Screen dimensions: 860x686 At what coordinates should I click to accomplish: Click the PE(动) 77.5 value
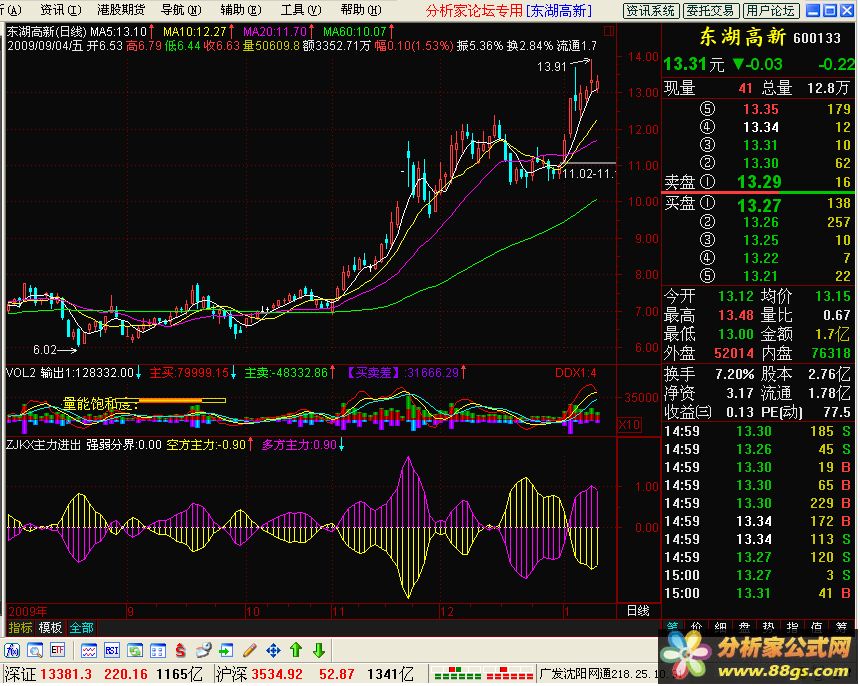pos(840,412)
